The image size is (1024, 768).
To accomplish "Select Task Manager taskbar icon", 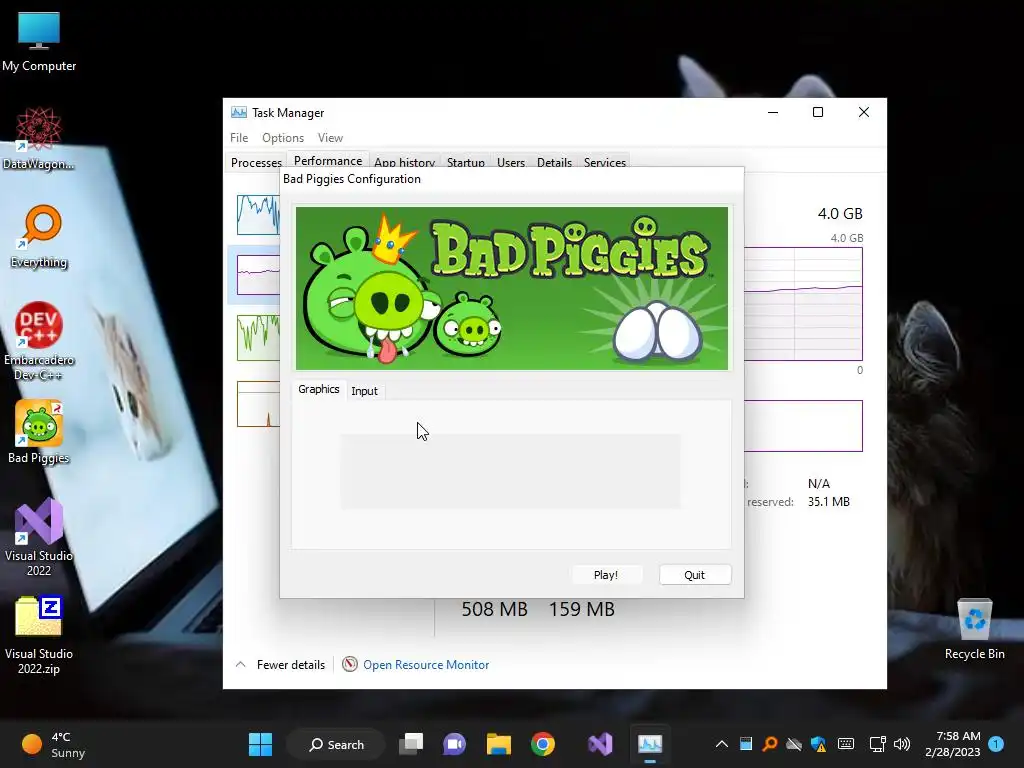I will point(650,744).
